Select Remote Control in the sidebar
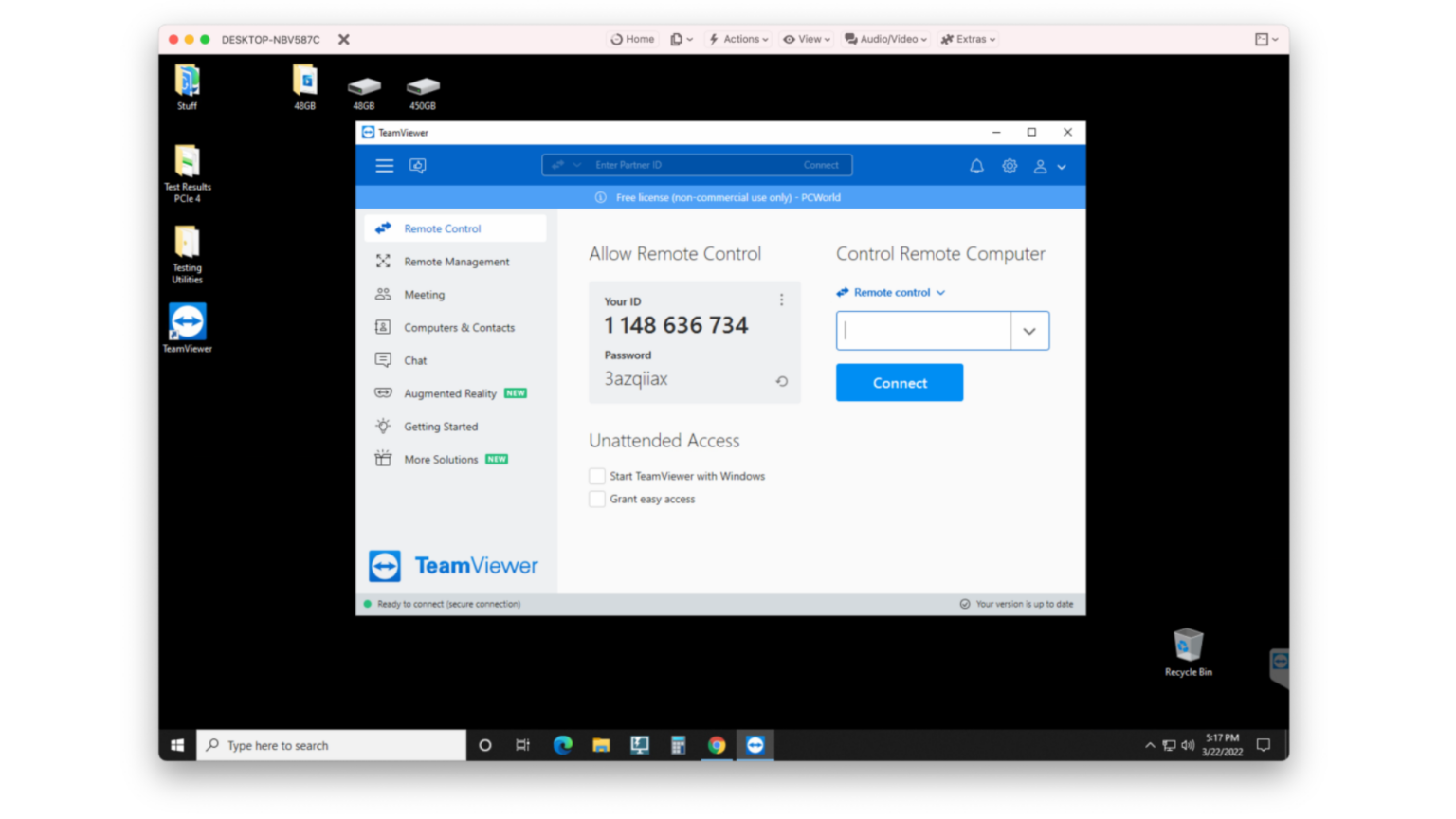 pyautogui.click(x=442, y=227)
